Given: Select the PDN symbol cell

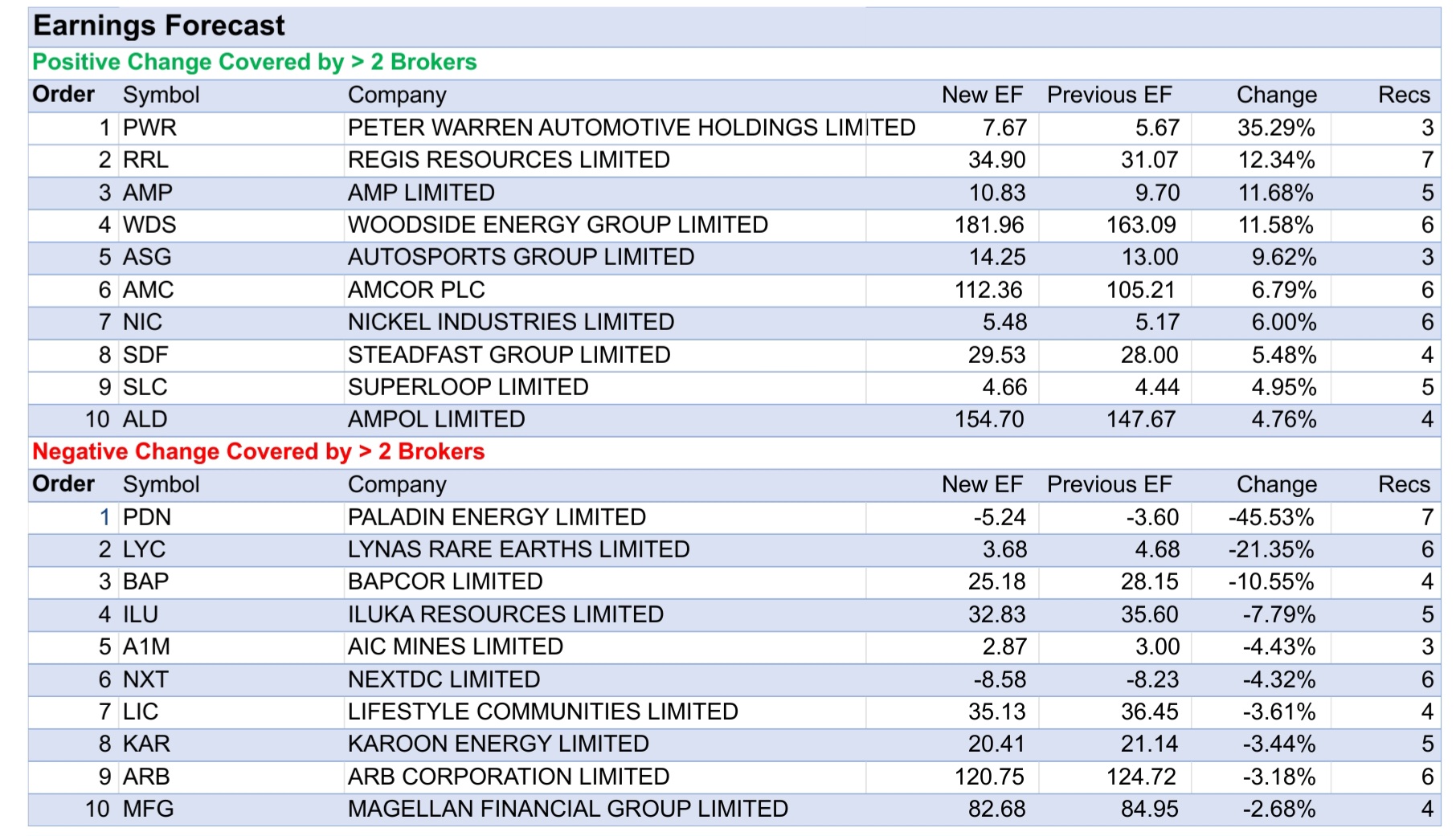Looking at the screenshot, I should 147,517.
